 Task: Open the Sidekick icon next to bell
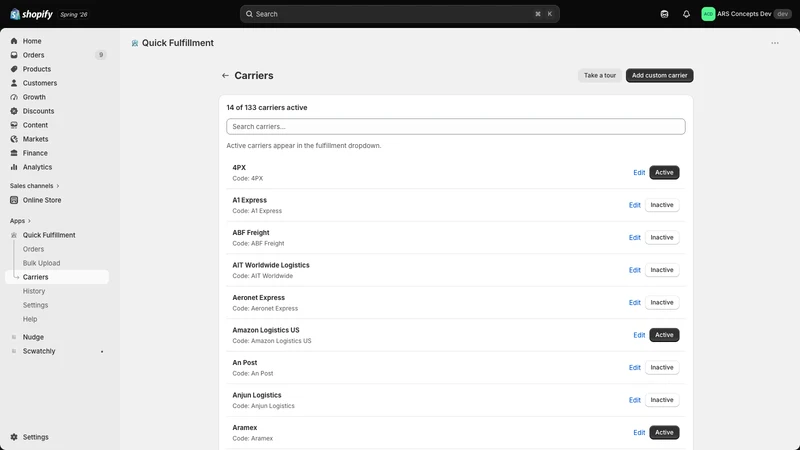(664, 14)
